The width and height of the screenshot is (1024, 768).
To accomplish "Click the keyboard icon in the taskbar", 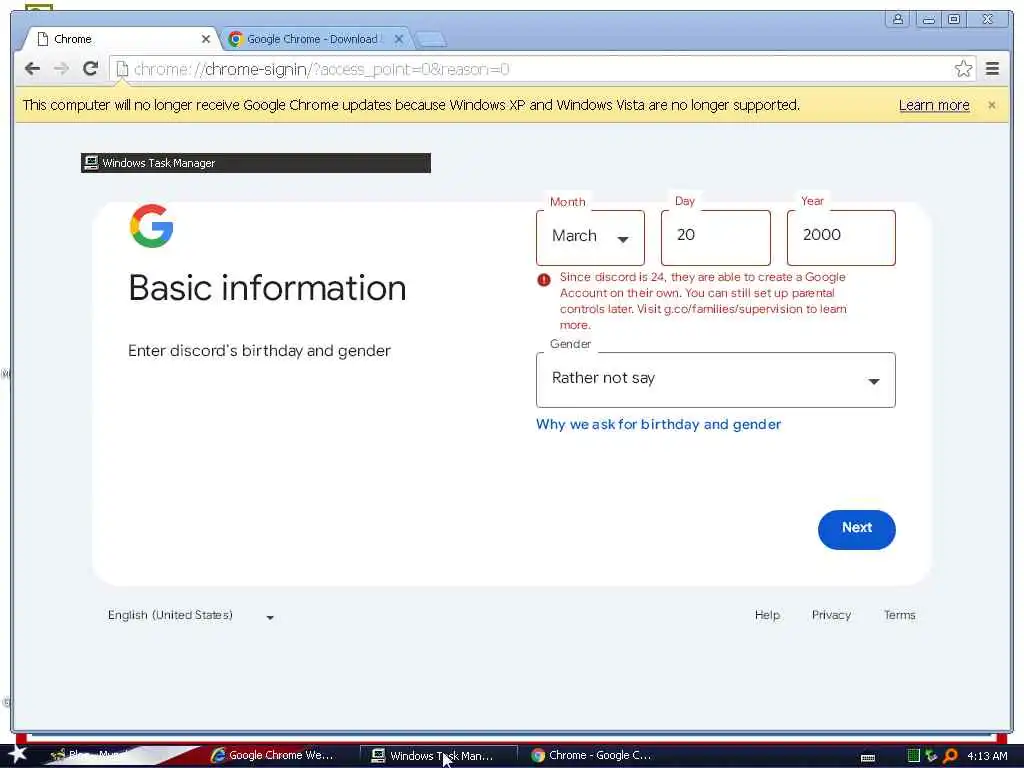I will coord(868,758).
